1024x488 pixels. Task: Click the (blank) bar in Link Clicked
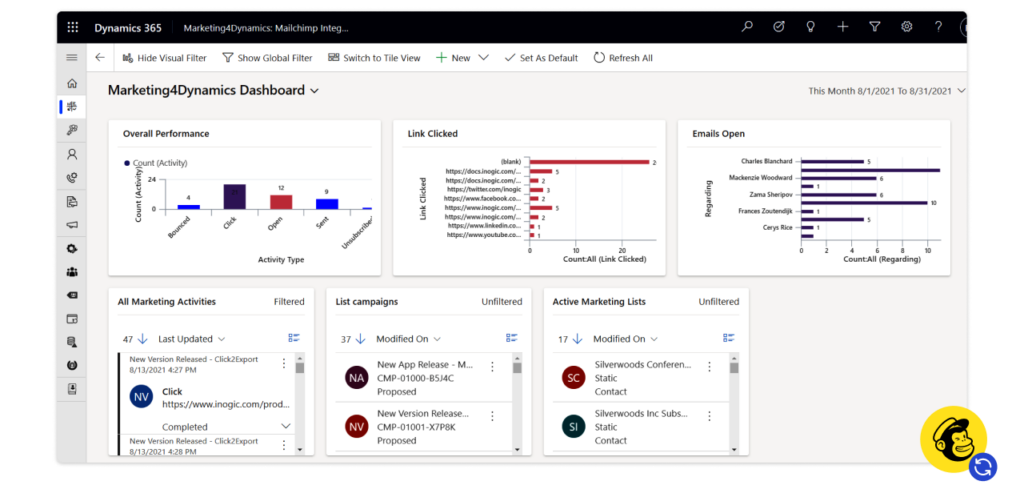(x=590, y=161)
